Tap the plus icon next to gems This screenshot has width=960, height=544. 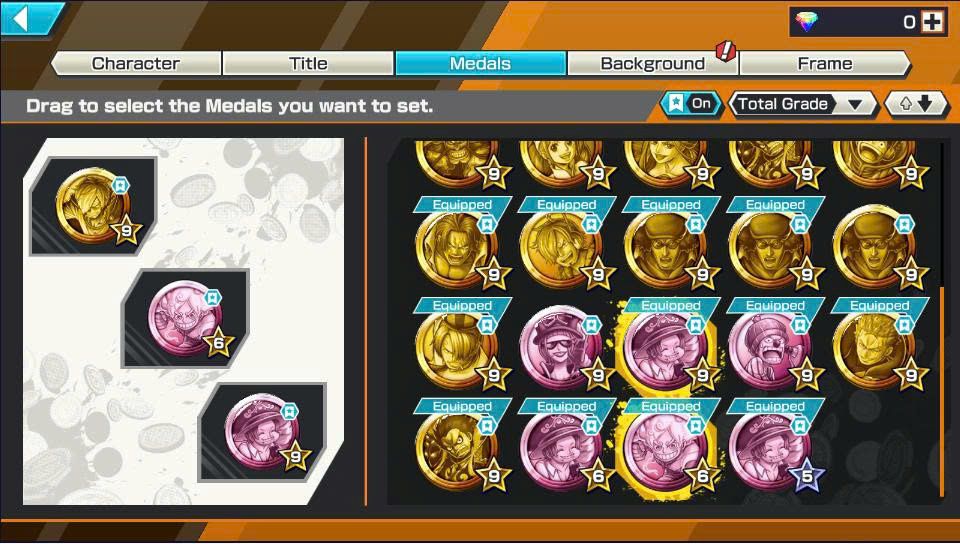(x=933, y=22)
